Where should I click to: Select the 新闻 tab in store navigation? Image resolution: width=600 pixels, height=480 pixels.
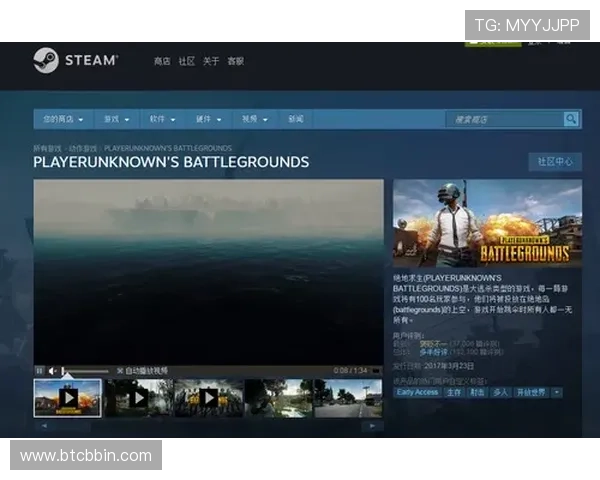295,119
